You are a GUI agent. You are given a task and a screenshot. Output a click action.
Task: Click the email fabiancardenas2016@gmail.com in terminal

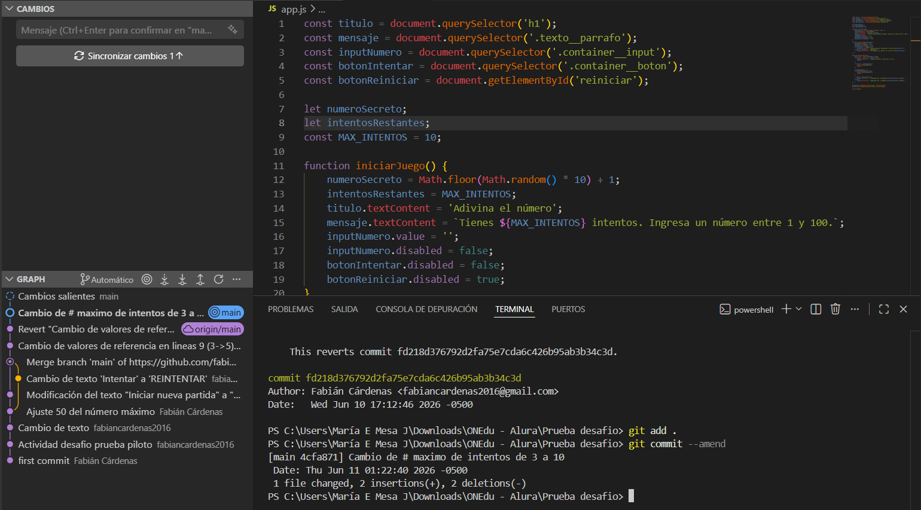(479, 391)
